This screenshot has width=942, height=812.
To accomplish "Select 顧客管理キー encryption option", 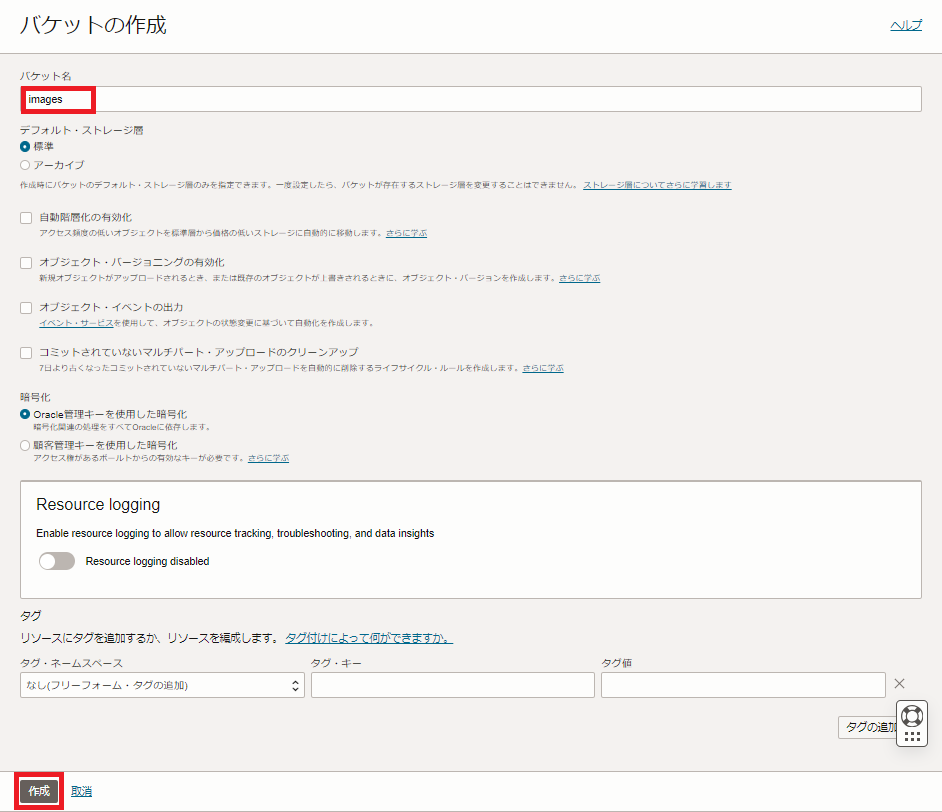I will pyautogui.click(x=26, y=445).
